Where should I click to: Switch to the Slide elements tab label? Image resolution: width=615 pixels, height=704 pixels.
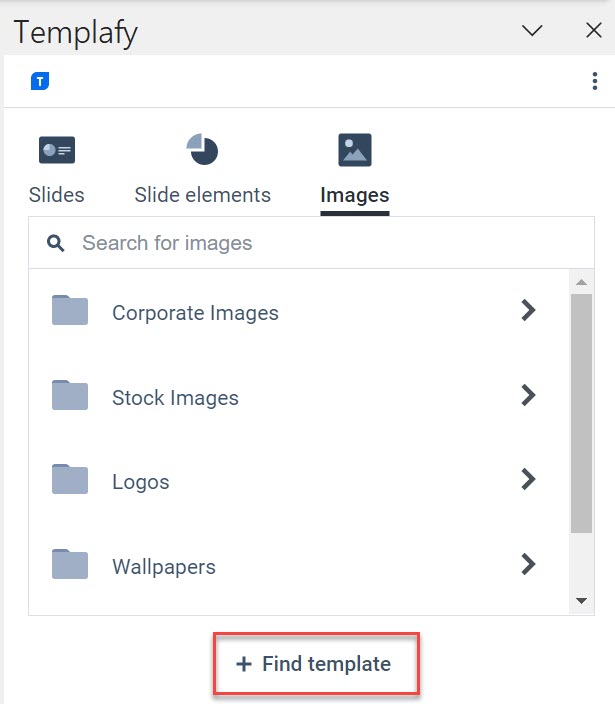(202, 195)
